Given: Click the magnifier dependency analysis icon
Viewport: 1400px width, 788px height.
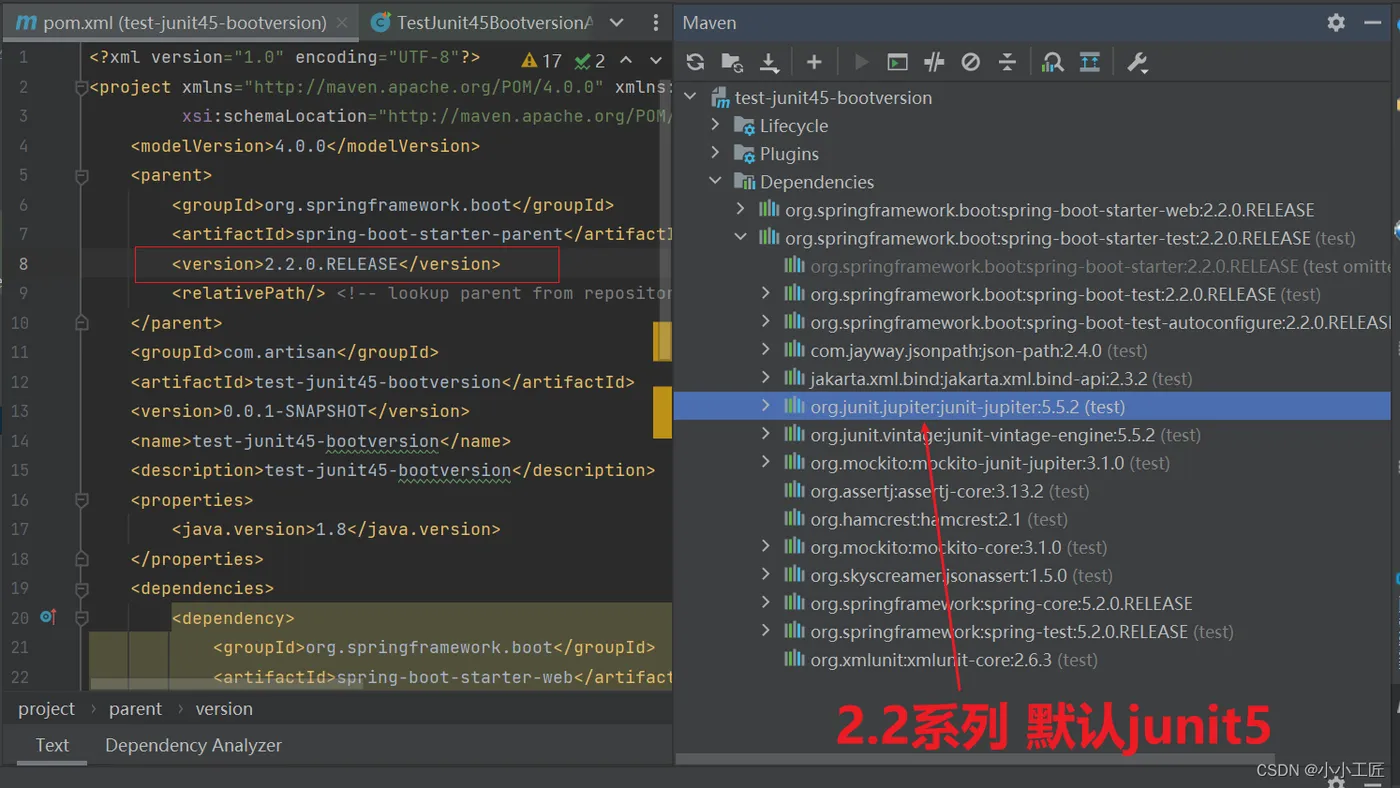Looking at the screenshot, I should point(1052,62).
